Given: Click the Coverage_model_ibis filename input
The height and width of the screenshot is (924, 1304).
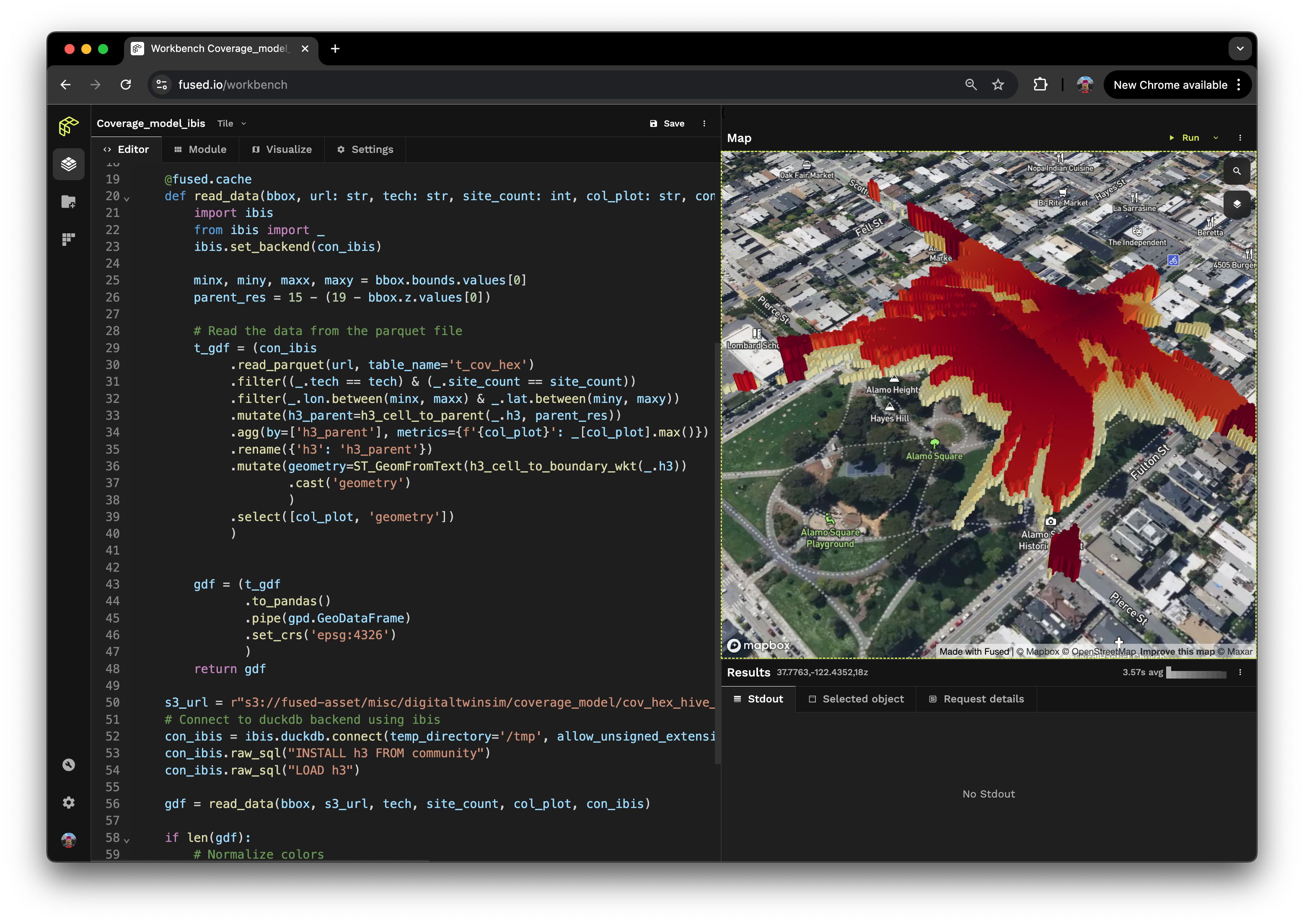Looking at the screenshot, I should (x=151, y=122).
